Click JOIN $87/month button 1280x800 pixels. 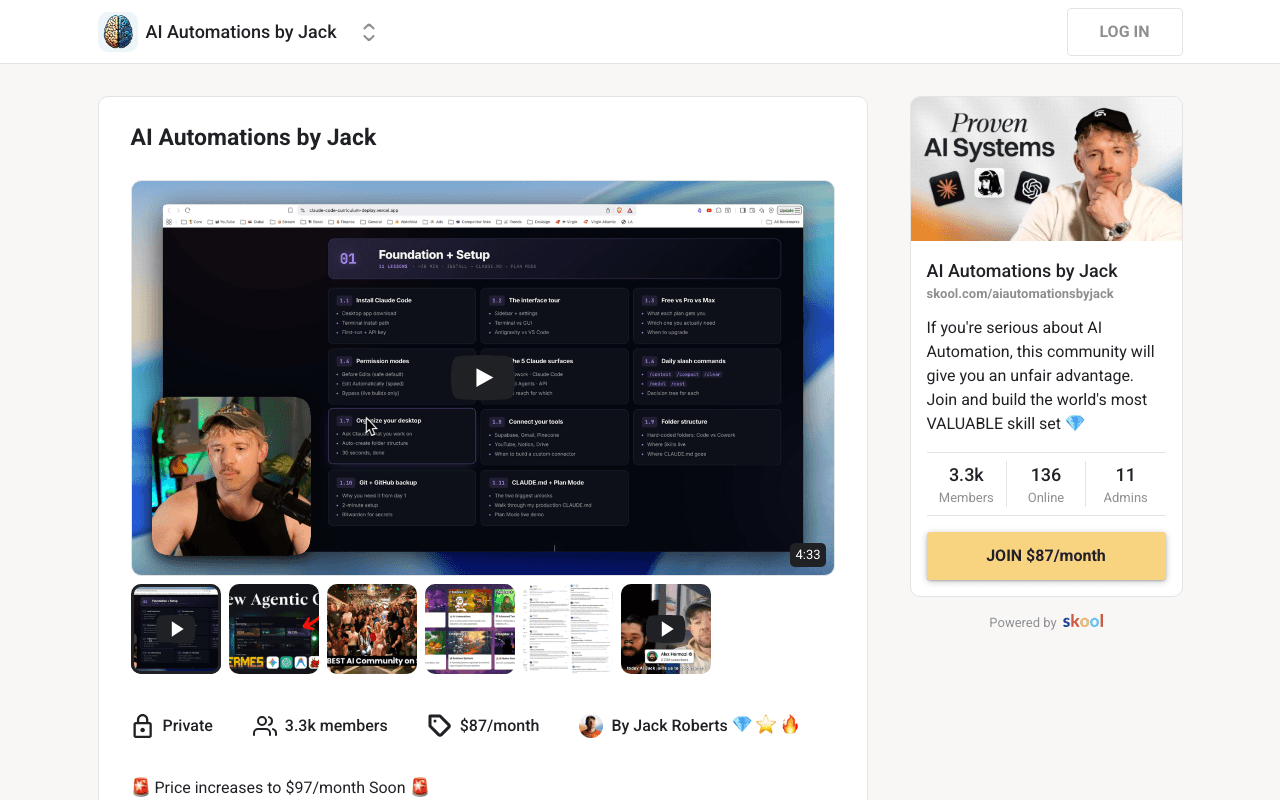point(1046,556)
